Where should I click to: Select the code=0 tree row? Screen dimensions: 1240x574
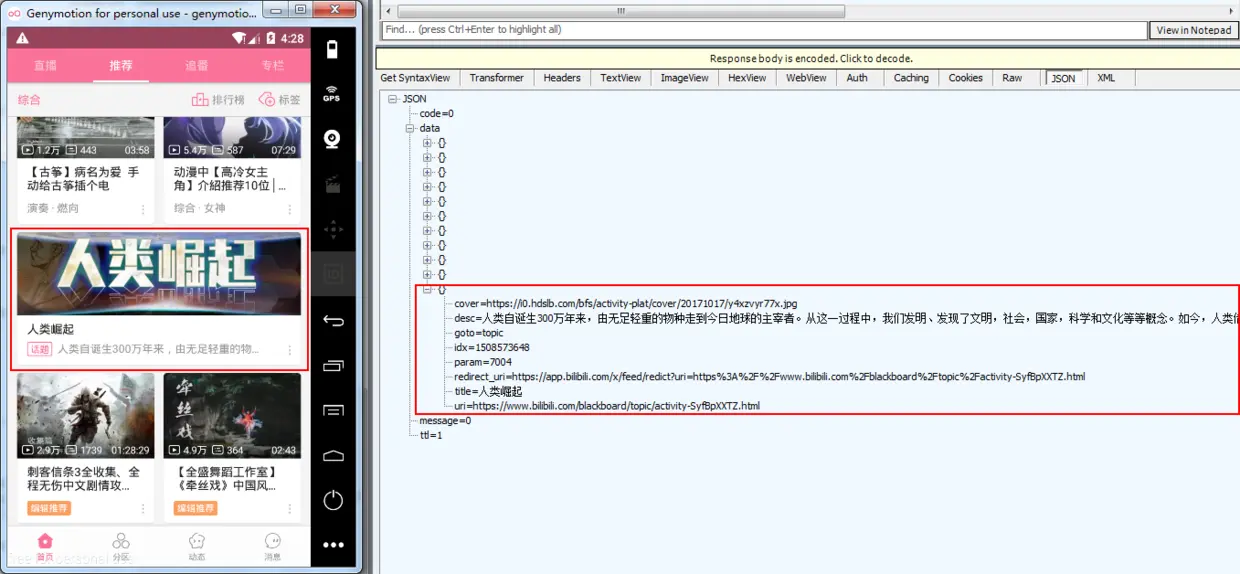point(436,114)
